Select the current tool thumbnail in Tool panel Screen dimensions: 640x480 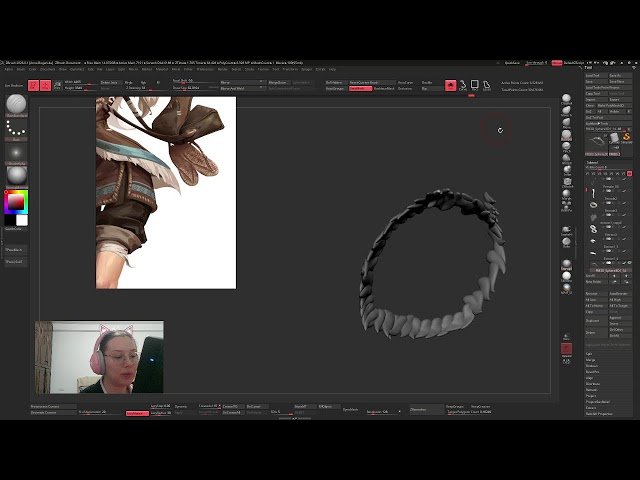click(597, 139)
